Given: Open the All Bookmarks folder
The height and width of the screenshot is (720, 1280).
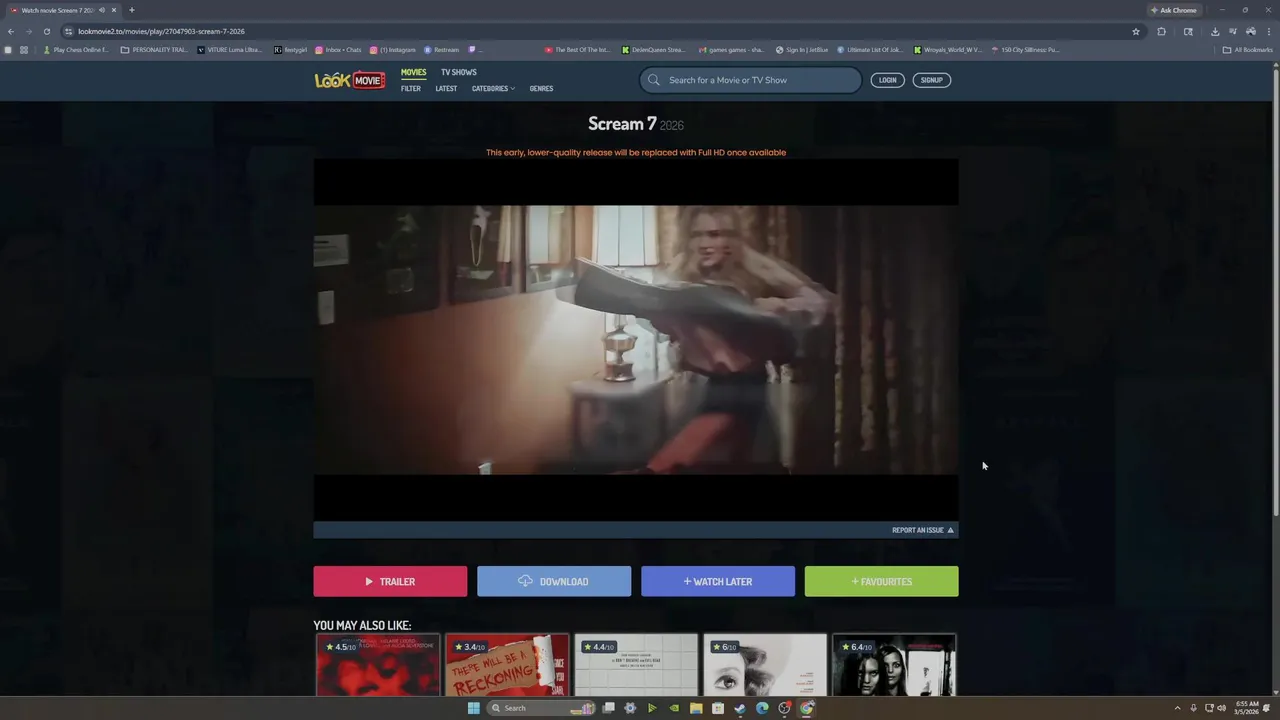Looking at the screenshot, I should tap(1248, 50).
